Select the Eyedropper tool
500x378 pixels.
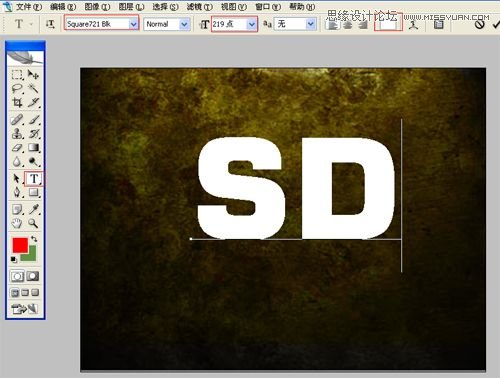[x=33, y=209]
